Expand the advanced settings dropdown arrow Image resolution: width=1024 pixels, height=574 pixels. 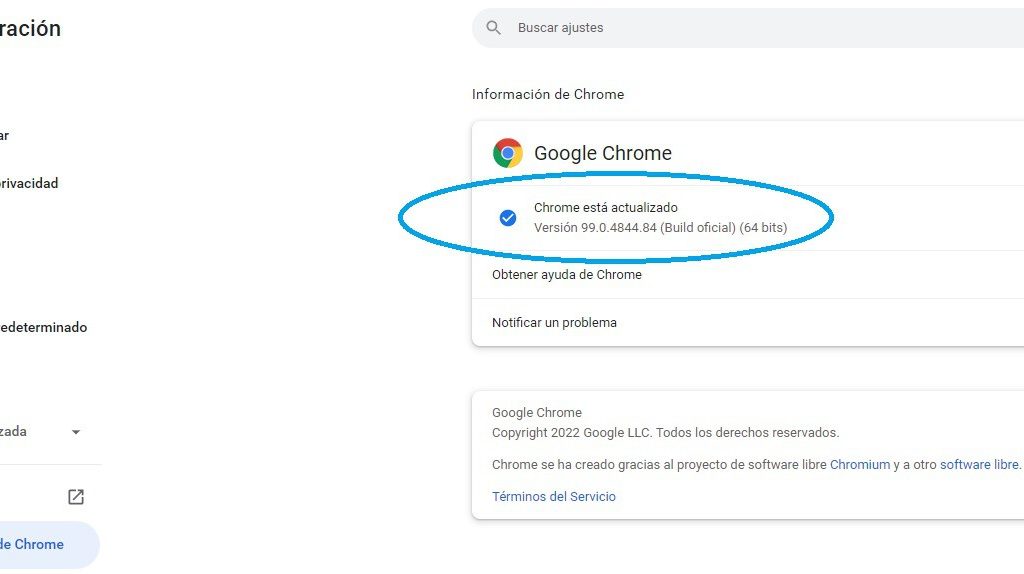click(x=76, y=432)
